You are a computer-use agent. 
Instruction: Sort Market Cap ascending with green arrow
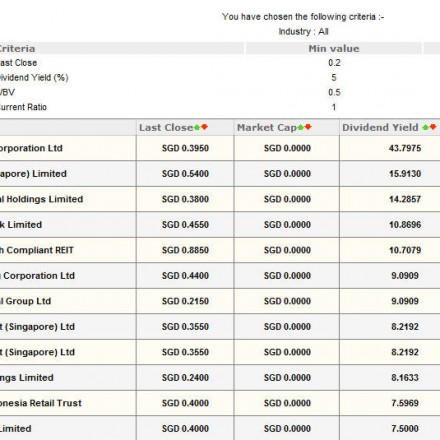click(301, 127)
